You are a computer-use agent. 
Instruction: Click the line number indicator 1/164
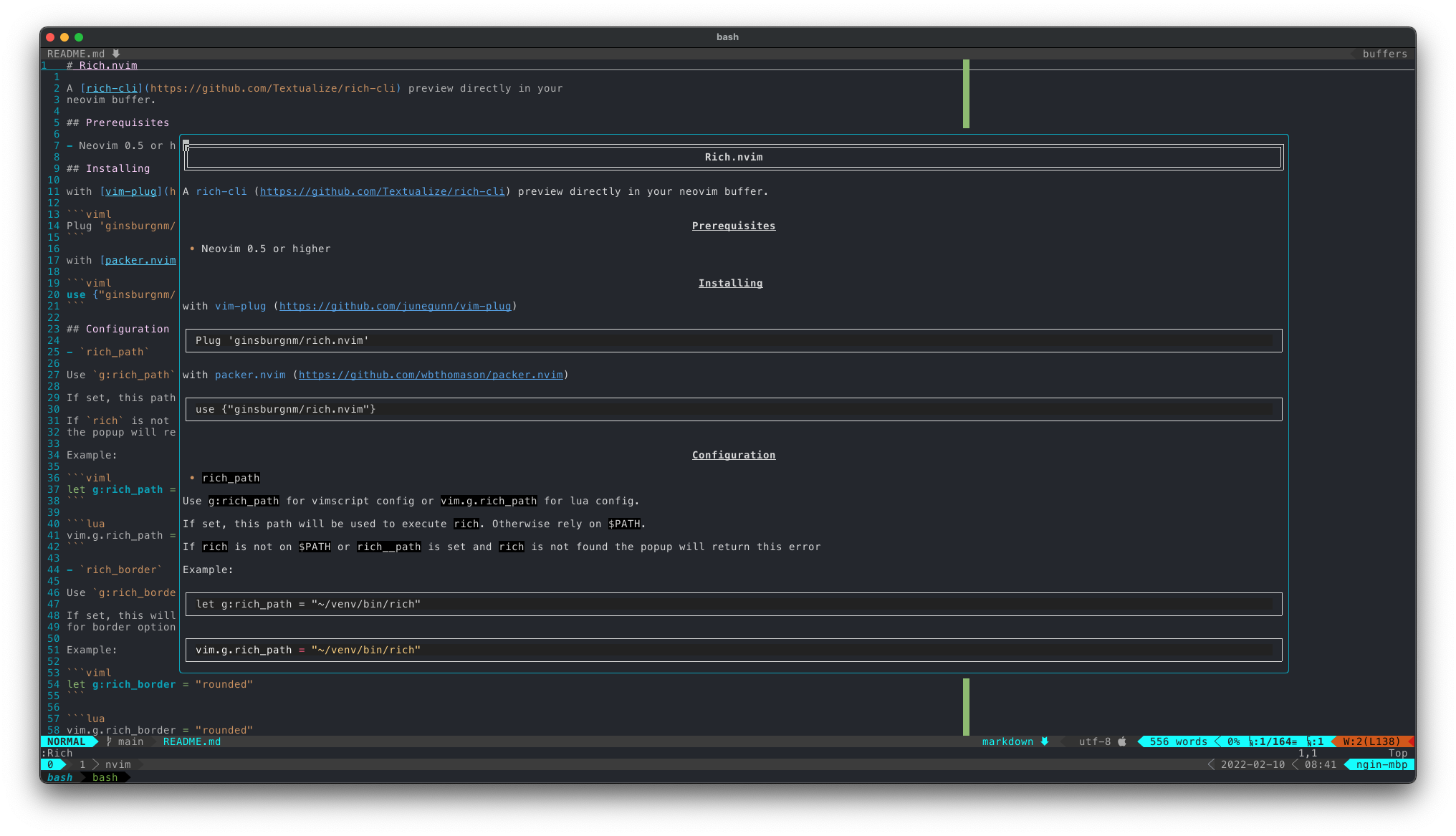pos(1273,741)
